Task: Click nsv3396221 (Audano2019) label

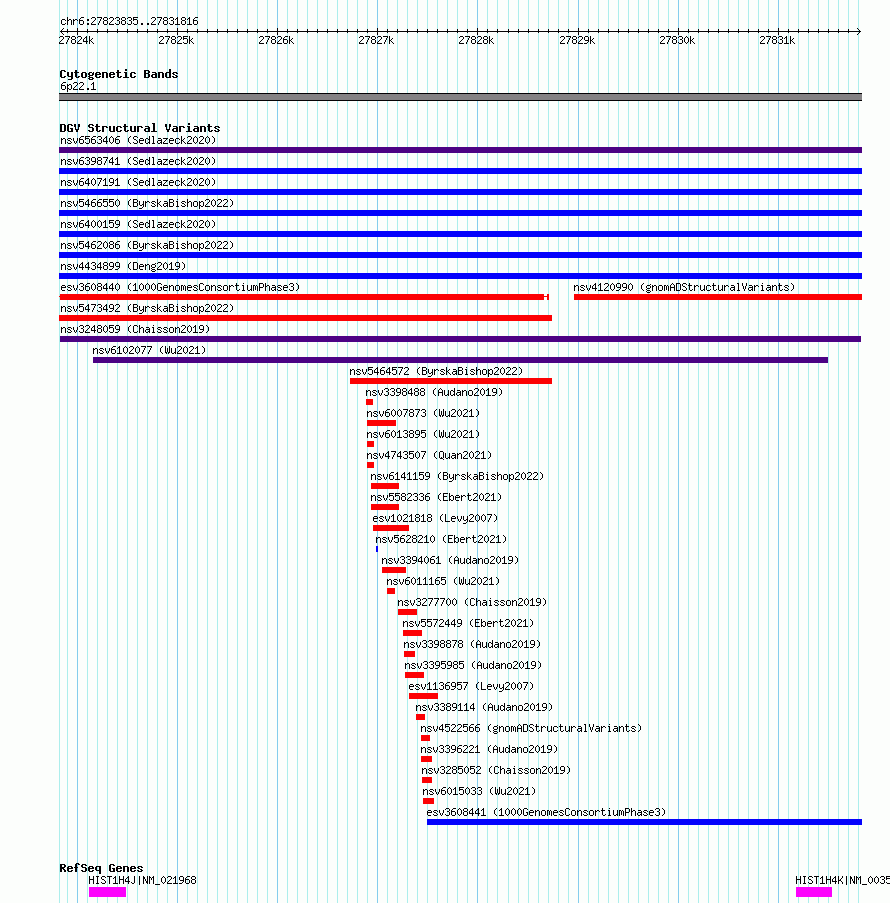Action: pyautogui.click(x=489, y=750)
